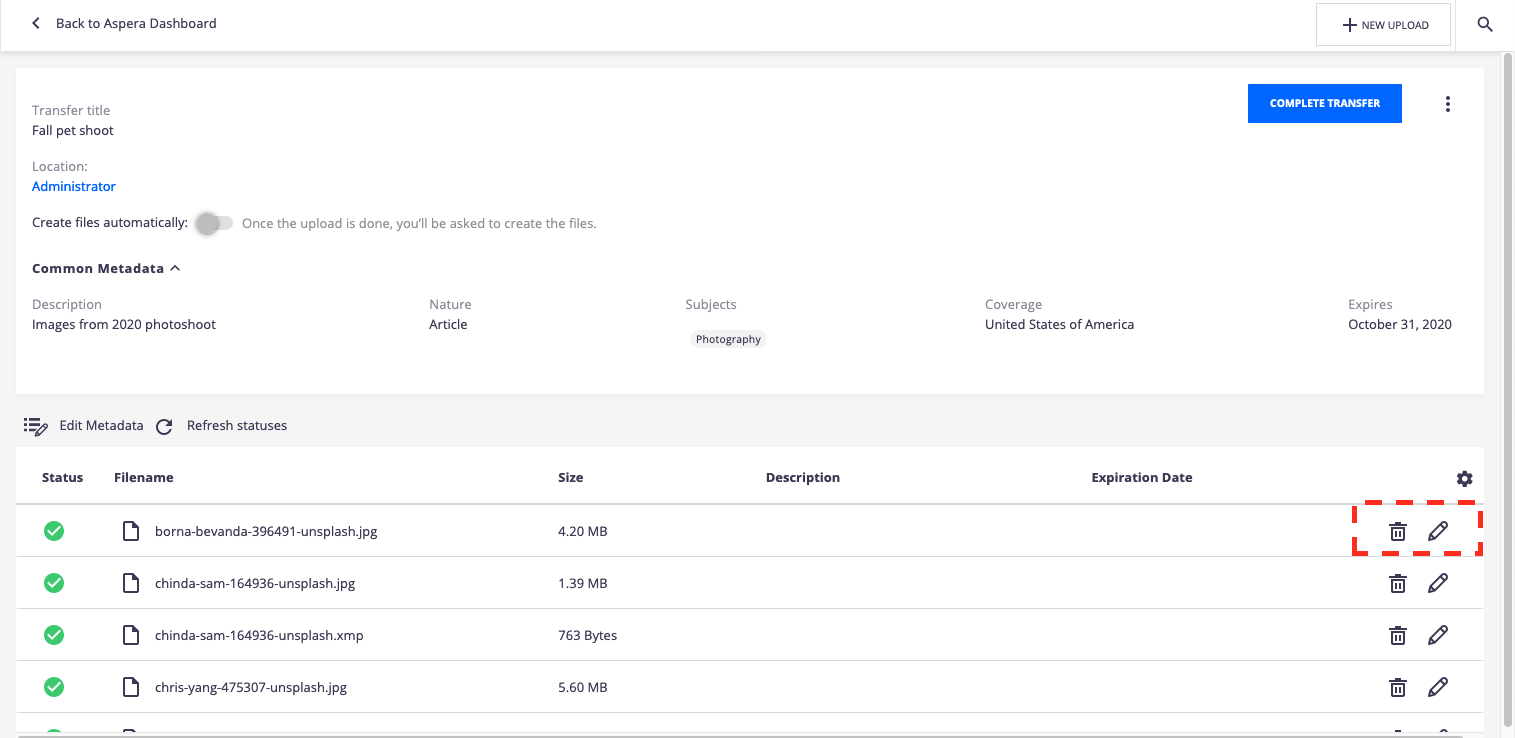The image size is (1515, 738).
Task: Click United States of America coverage value
Action: point(1059,325)
